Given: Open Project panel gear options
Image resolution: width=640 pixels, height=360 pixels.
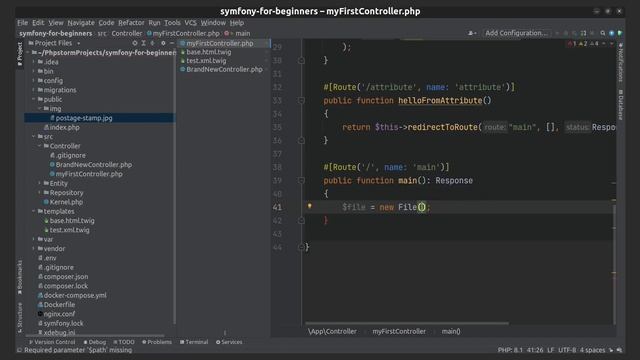Looking at the screenshot, I should 163,43.
